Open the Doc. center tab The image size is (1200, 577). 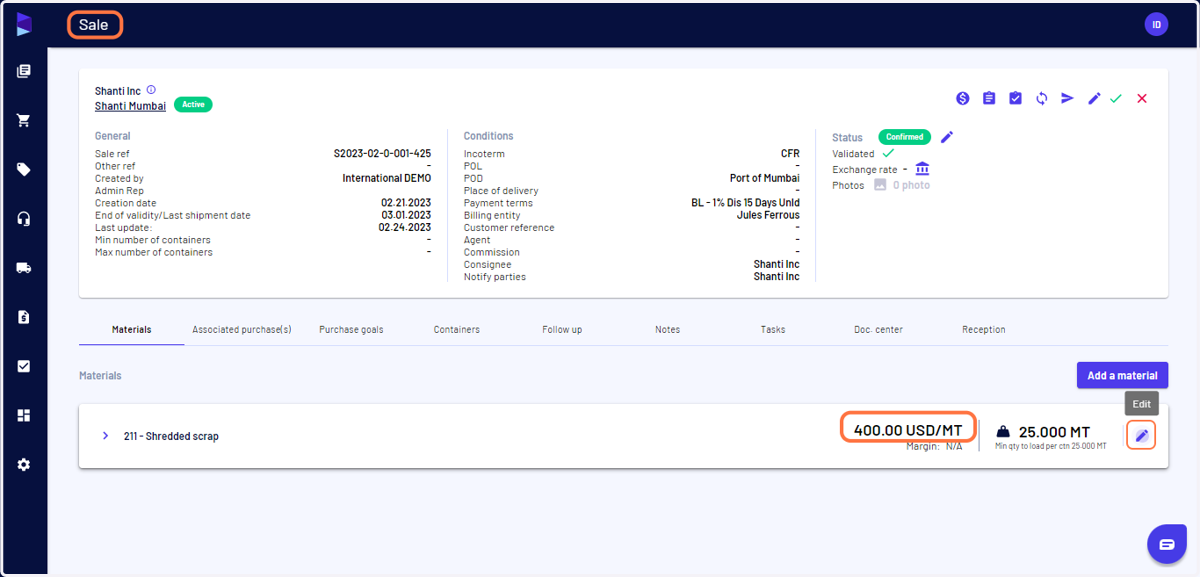[x=879, y=329]
